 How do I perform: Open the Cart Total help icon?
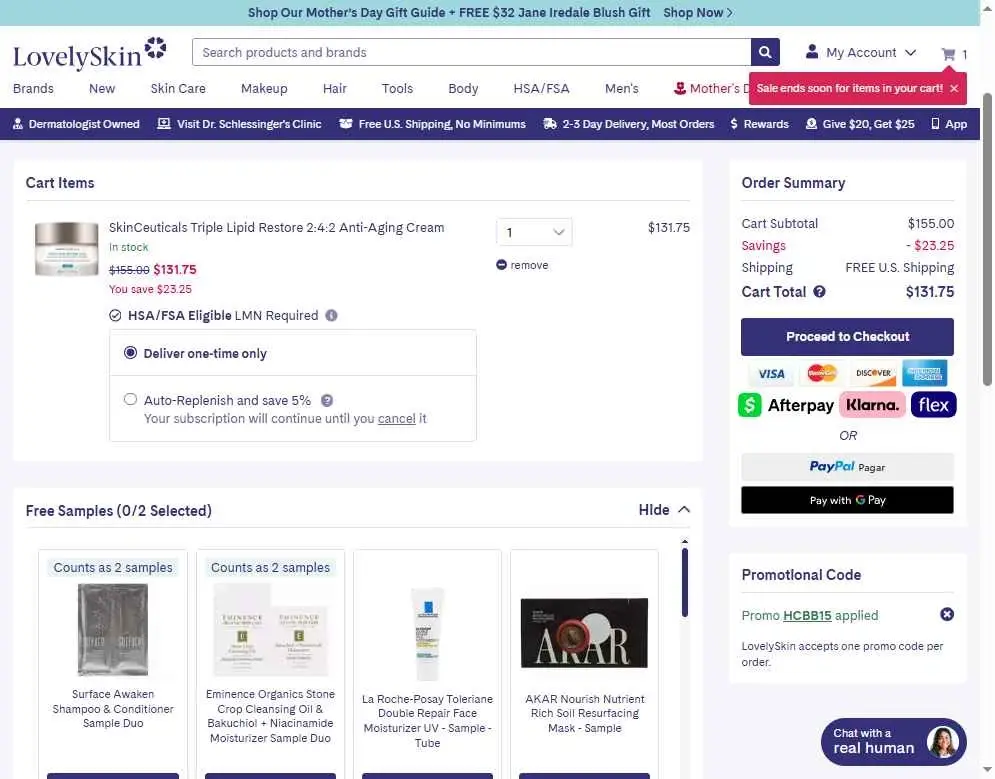tap(819, 292)
